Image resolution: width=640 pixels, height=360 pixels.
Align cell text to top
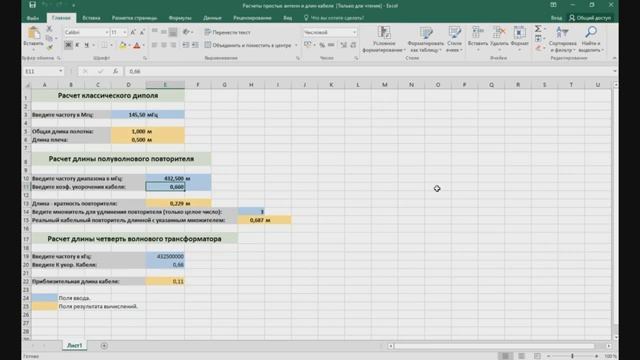(155, 32)
